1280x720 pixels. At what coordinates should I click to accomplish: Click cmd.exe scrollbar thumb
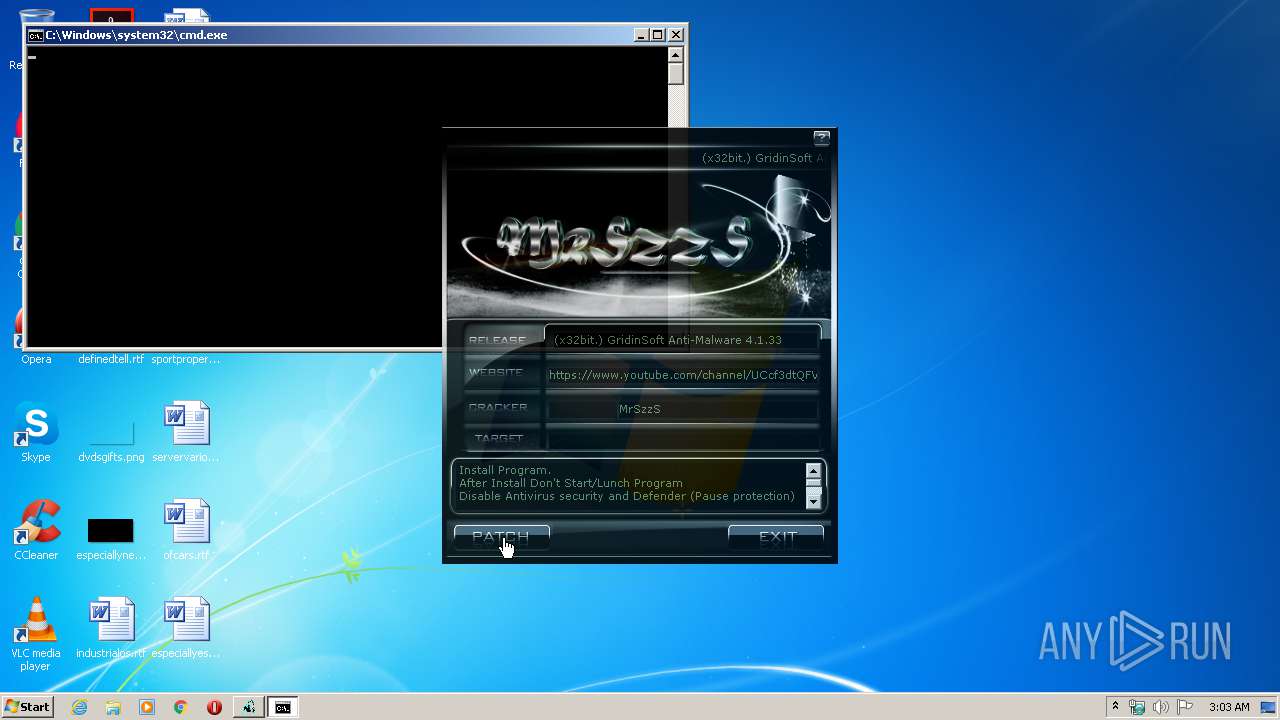click(676, 74)
